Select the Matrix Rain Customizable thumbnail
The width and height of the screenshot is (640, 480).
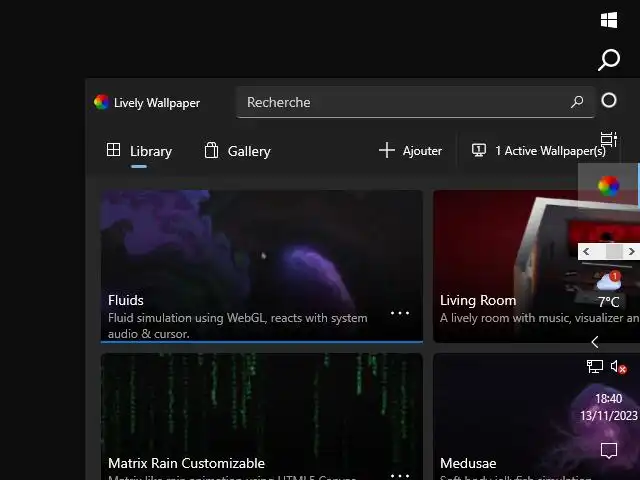[x=262, y=416]
